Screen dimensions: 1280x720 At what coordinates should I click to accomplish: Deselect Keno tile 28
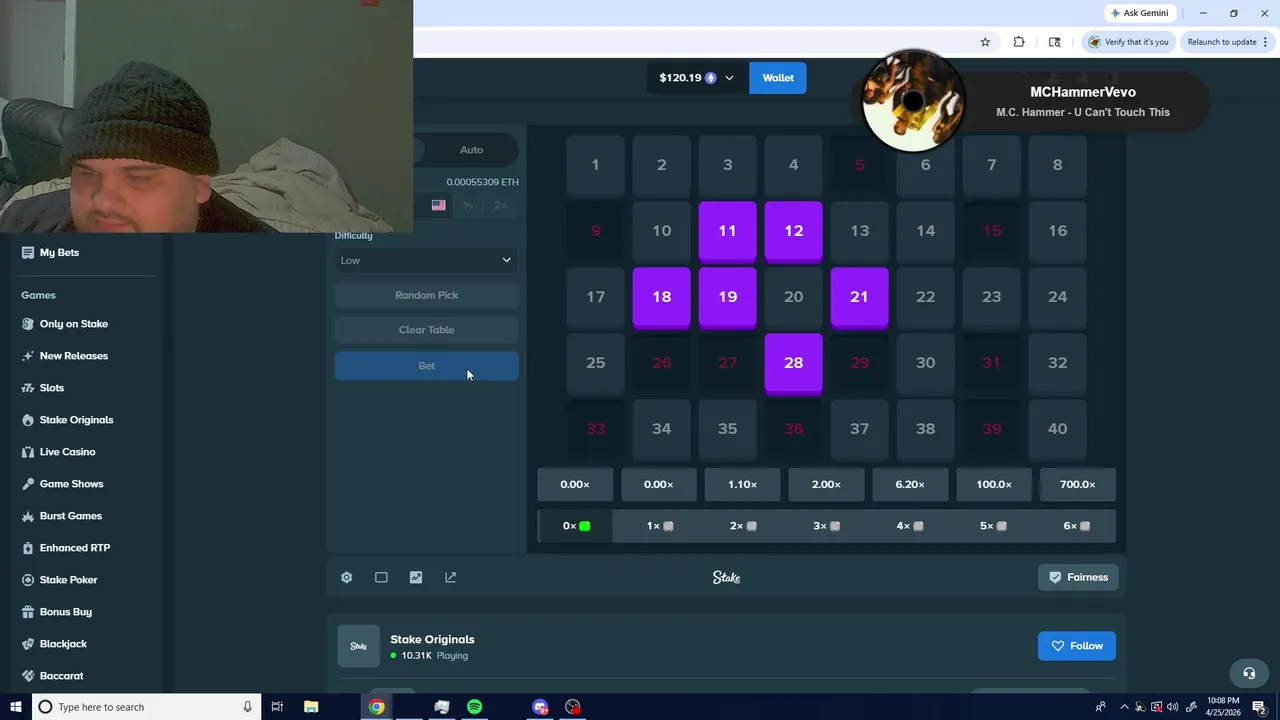pos(793,363)
